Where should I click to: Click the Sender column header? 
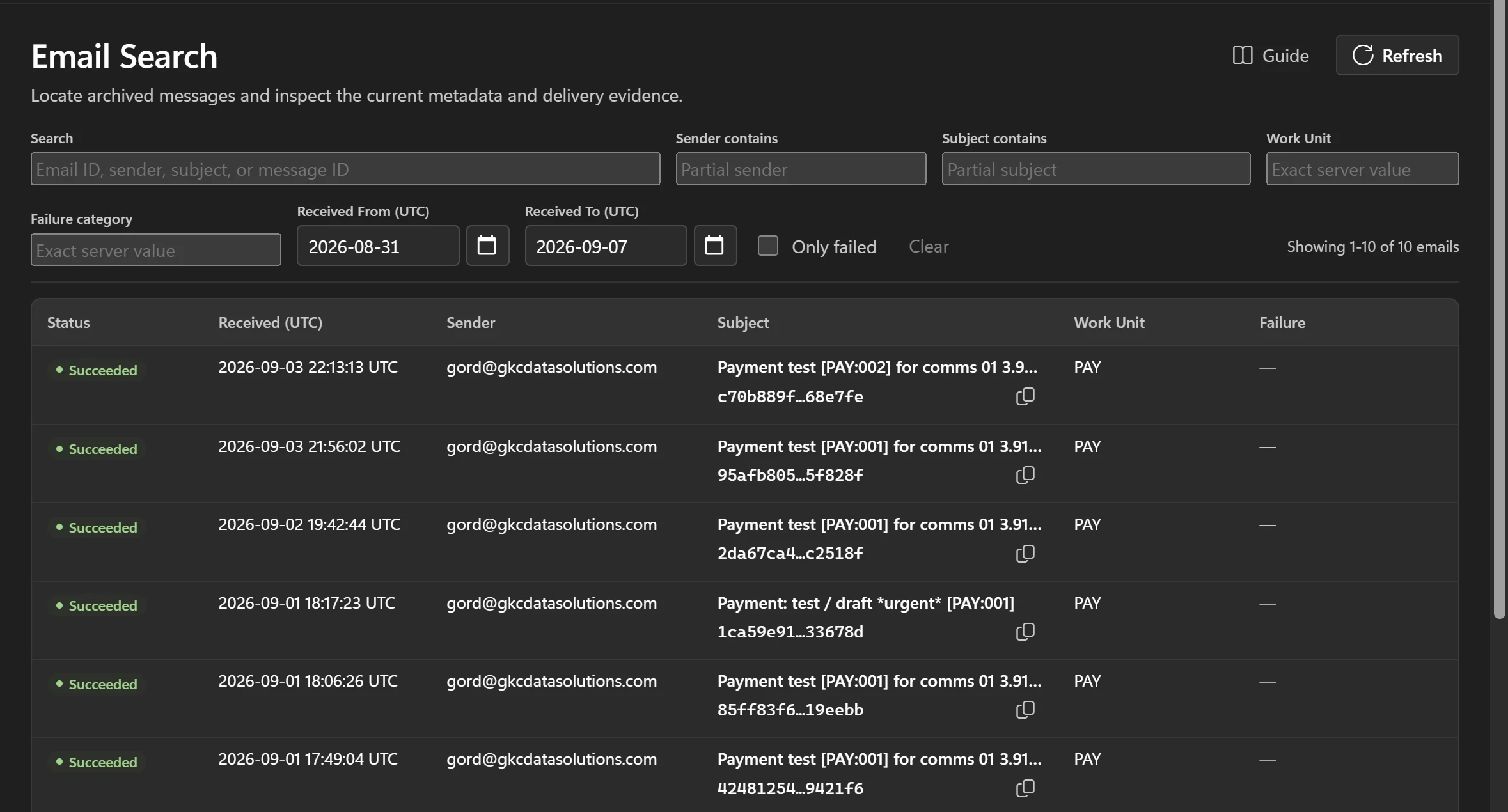point(471,323)
